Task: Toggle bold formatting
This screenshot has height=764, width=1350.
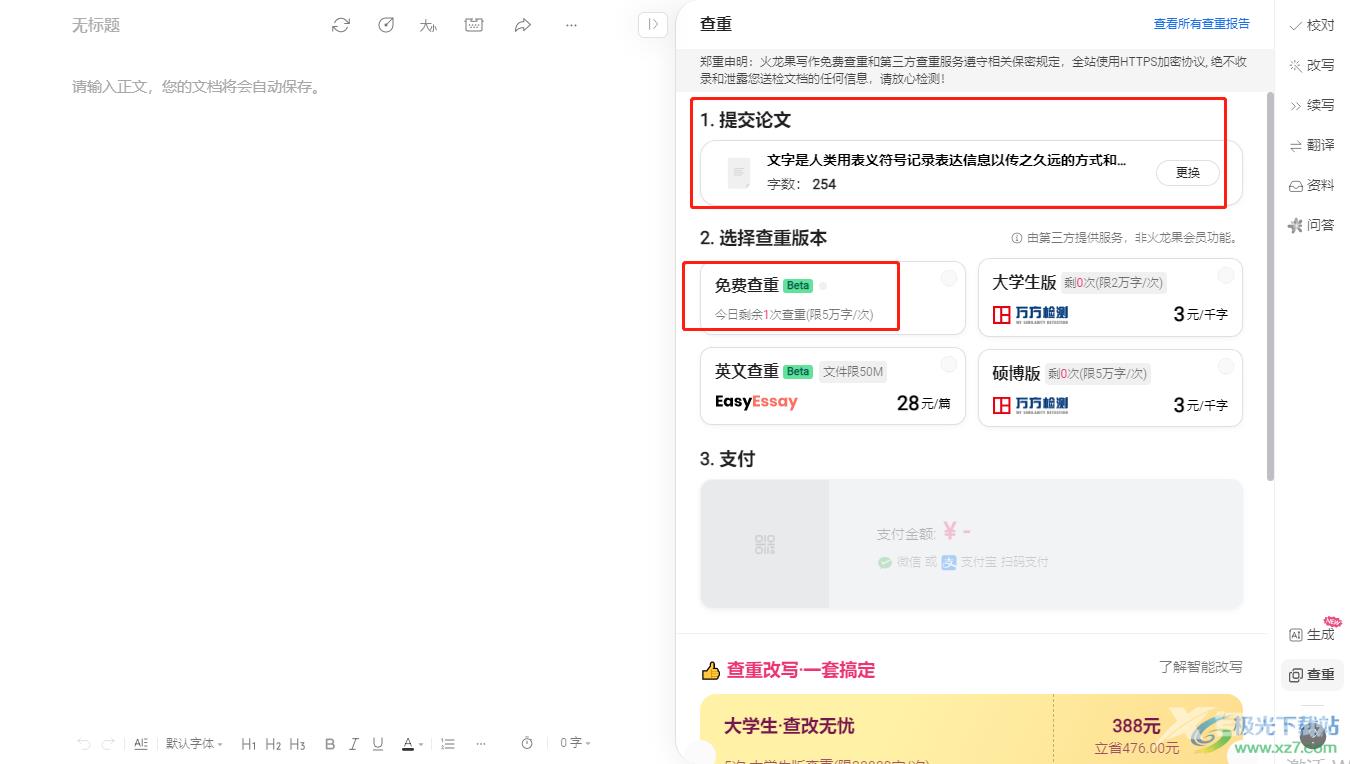Action: tap(330, 744)
